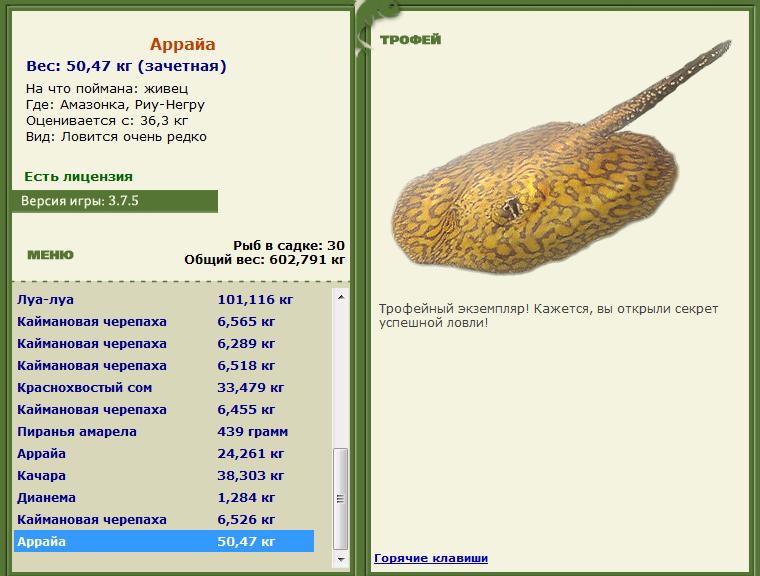Click the Трофейный экземпляр message text
The width and height of the screenshot is (760, 576).
click(x=549, y=316)
